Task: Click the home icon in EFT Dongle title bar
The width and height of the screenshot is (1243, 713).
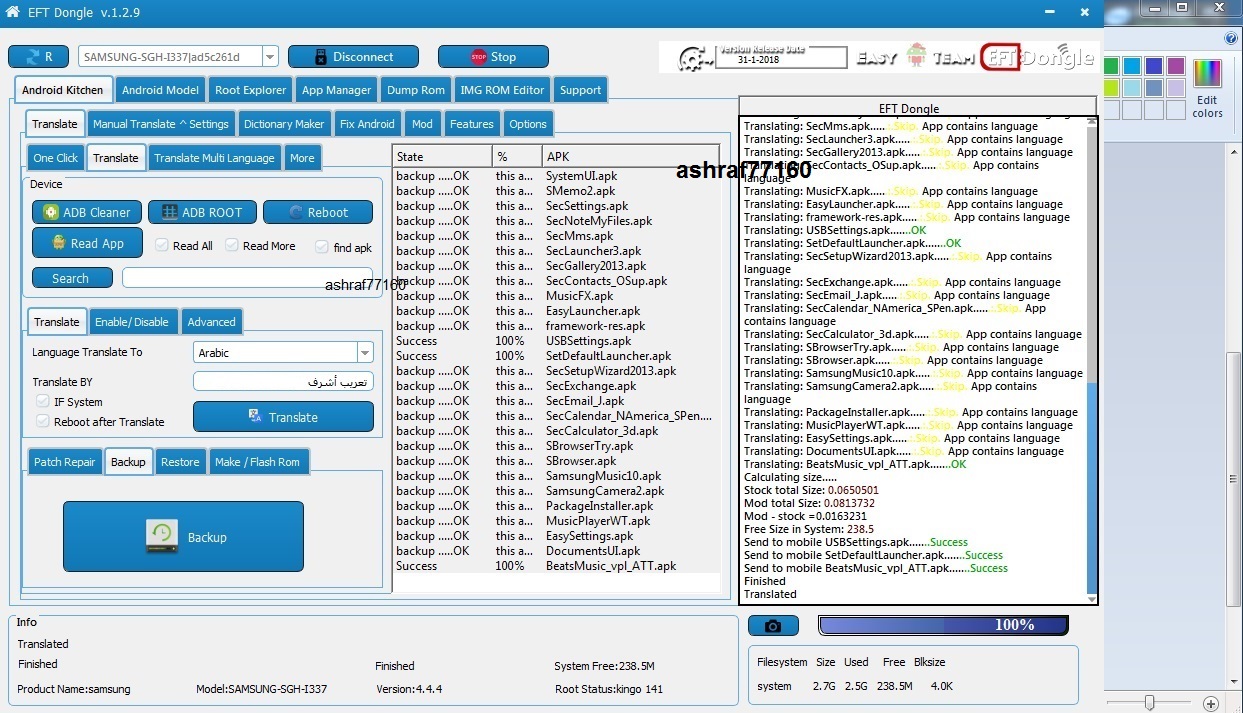Action: (13, 12)
